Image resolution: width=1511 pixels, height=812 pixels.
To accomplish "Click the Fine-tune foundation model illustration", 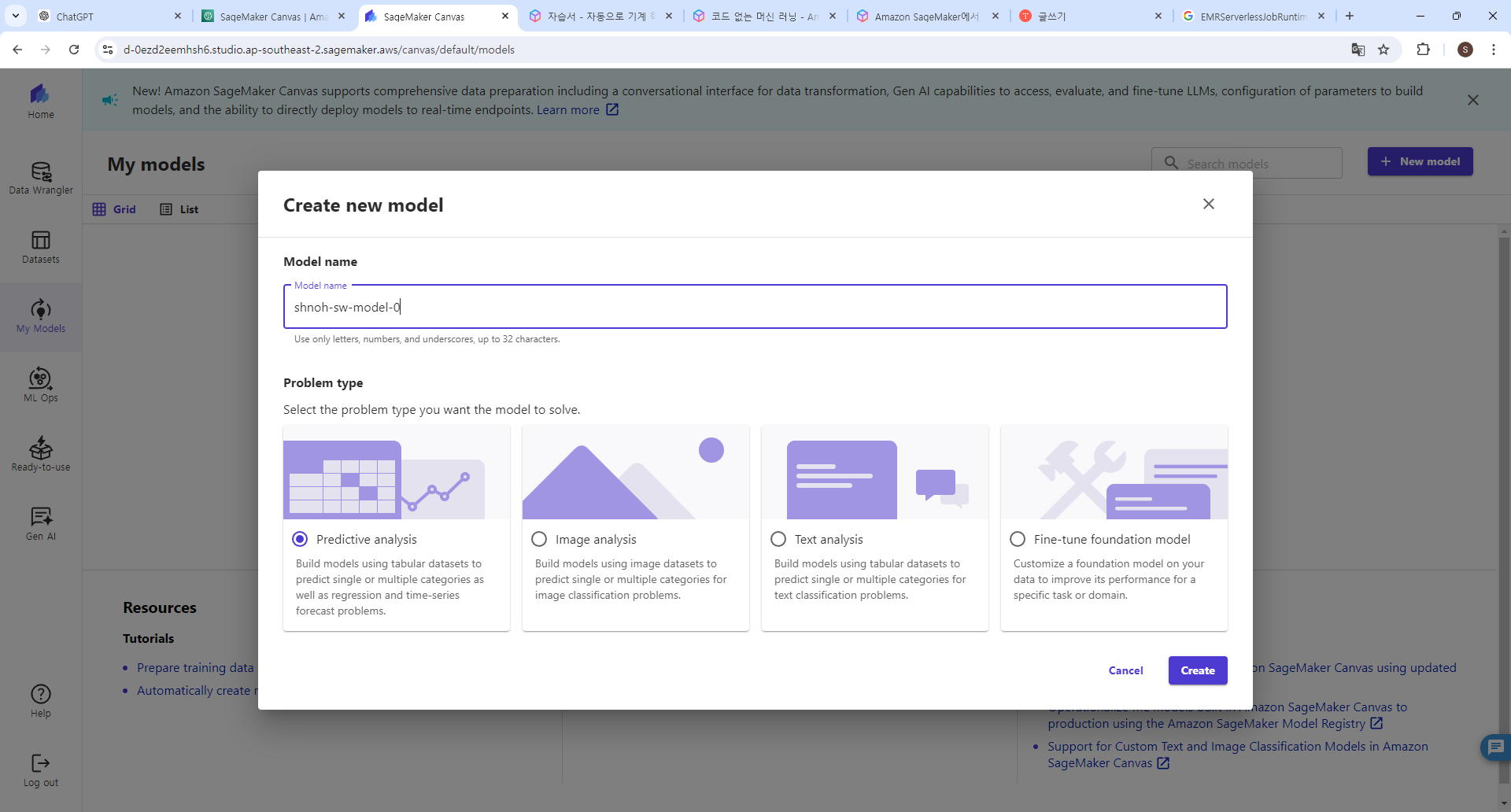I will point(1114,472).
